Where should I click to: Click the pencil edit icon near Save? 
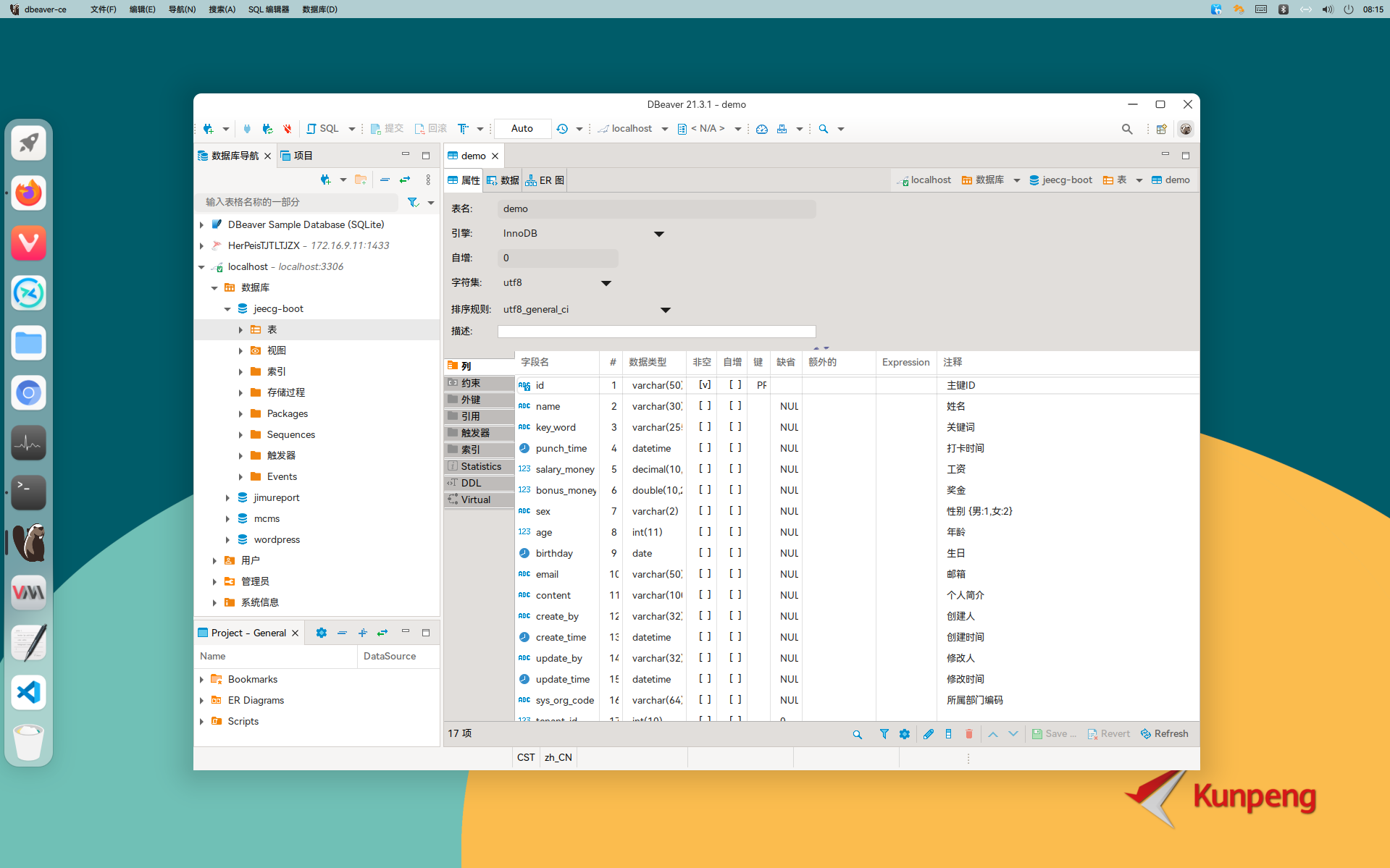(929, 733)
